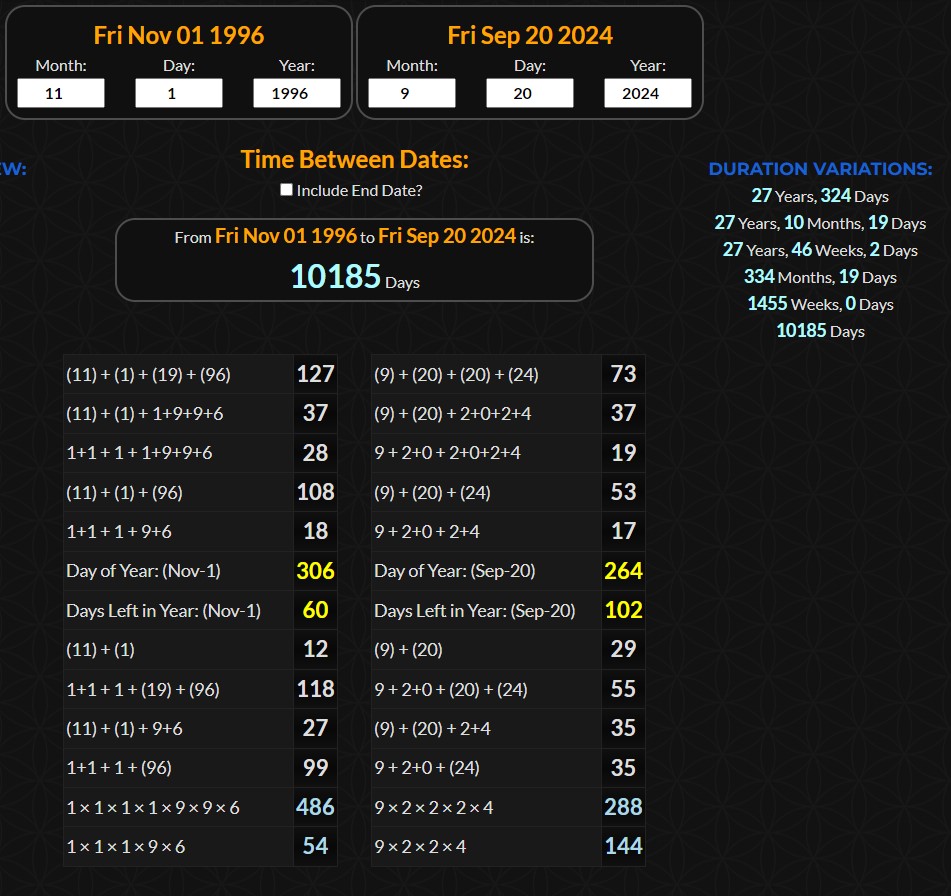Select the 27 Years, 324 Days variation
951x896 pixels.
tap(820, 196)
